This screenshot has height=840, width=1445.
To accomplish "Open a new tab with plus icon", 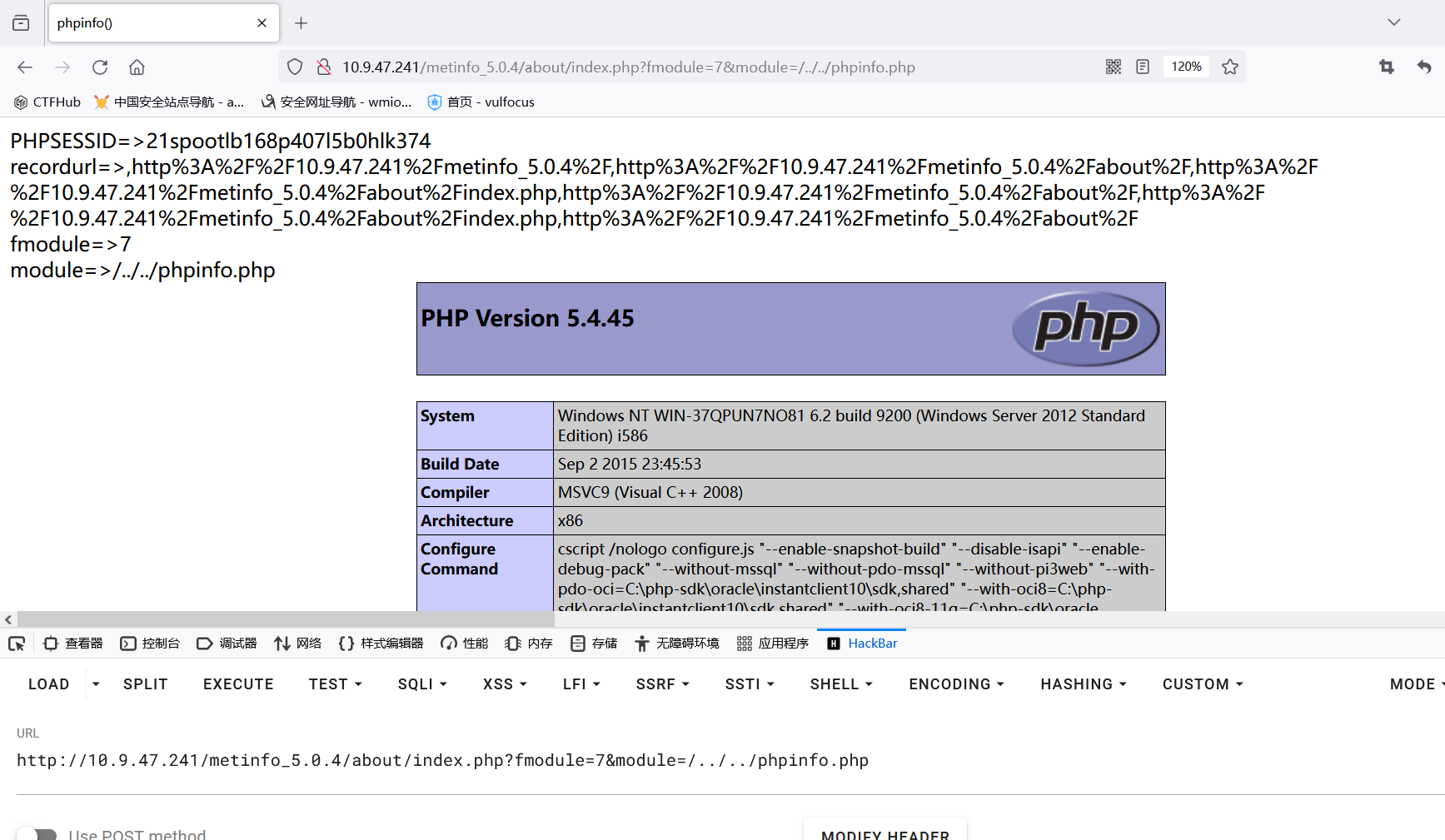I will 301,22.
